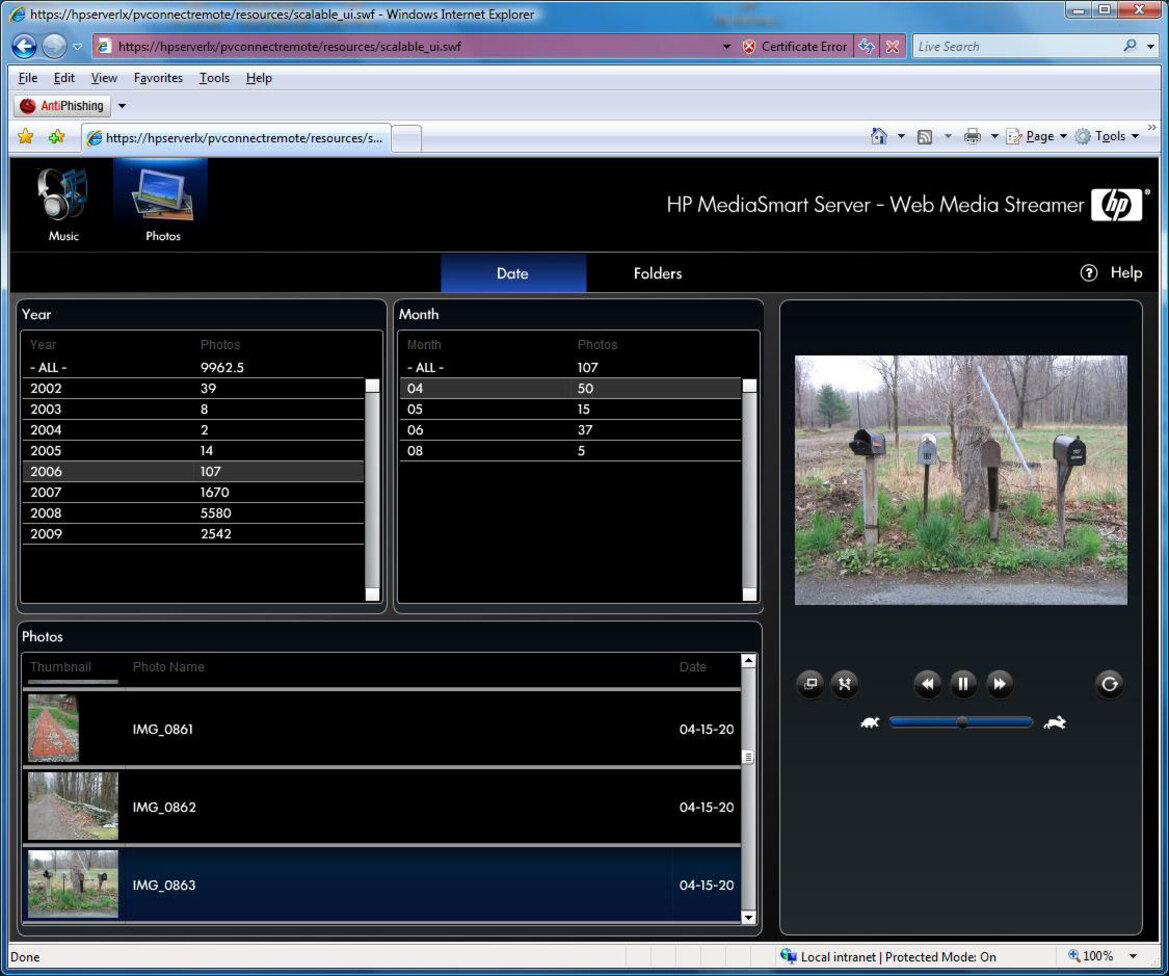The width and height of the screenshot is (1169, 976).
Task: Click IMG_0861 thumbnail
Action: point(53,728)
